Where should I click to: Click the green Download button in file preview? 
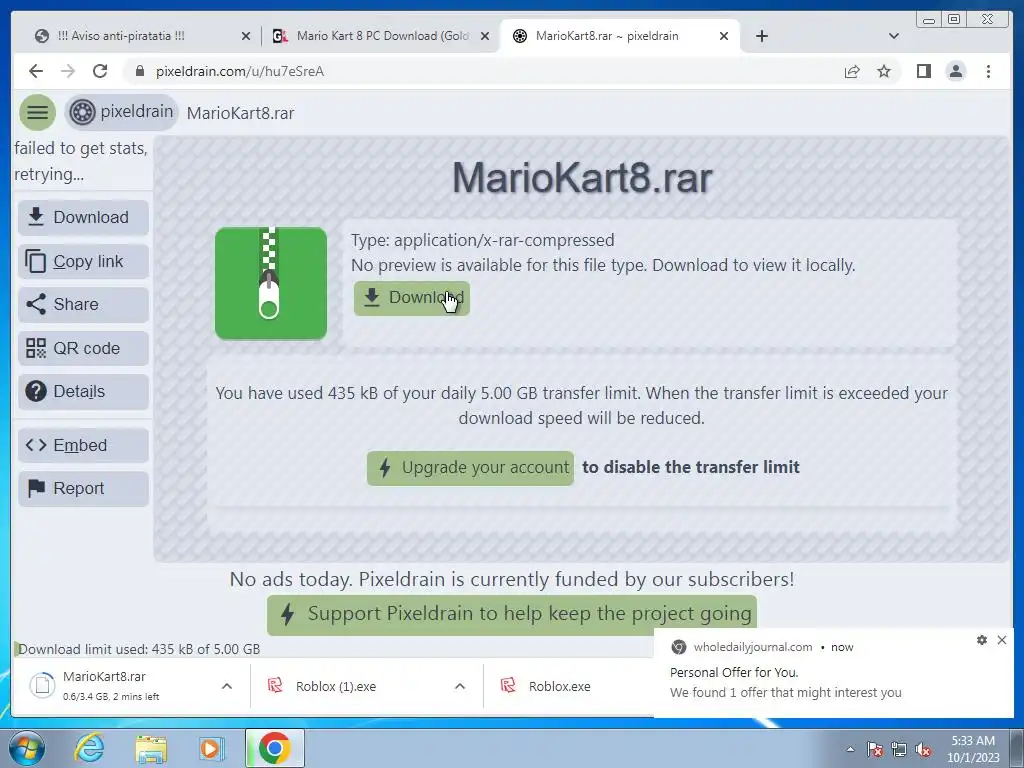411,298
